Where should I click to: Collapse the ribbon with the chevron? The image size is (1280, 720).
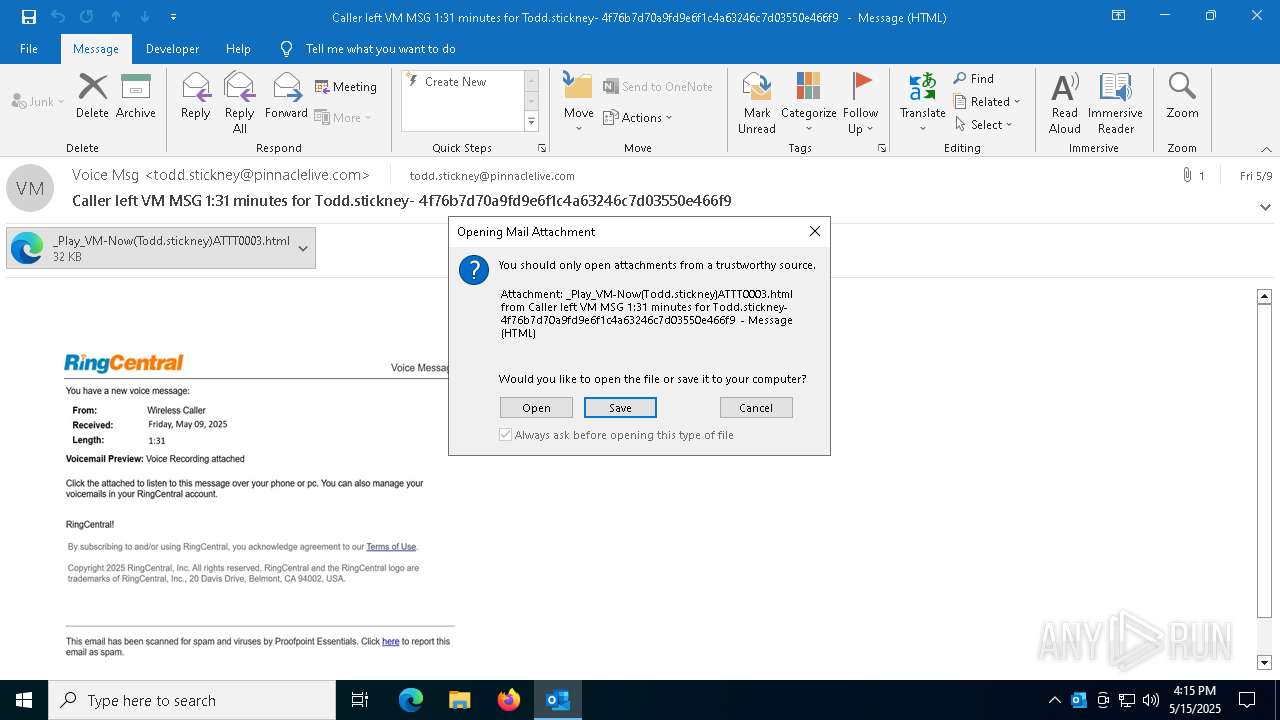1265,149
